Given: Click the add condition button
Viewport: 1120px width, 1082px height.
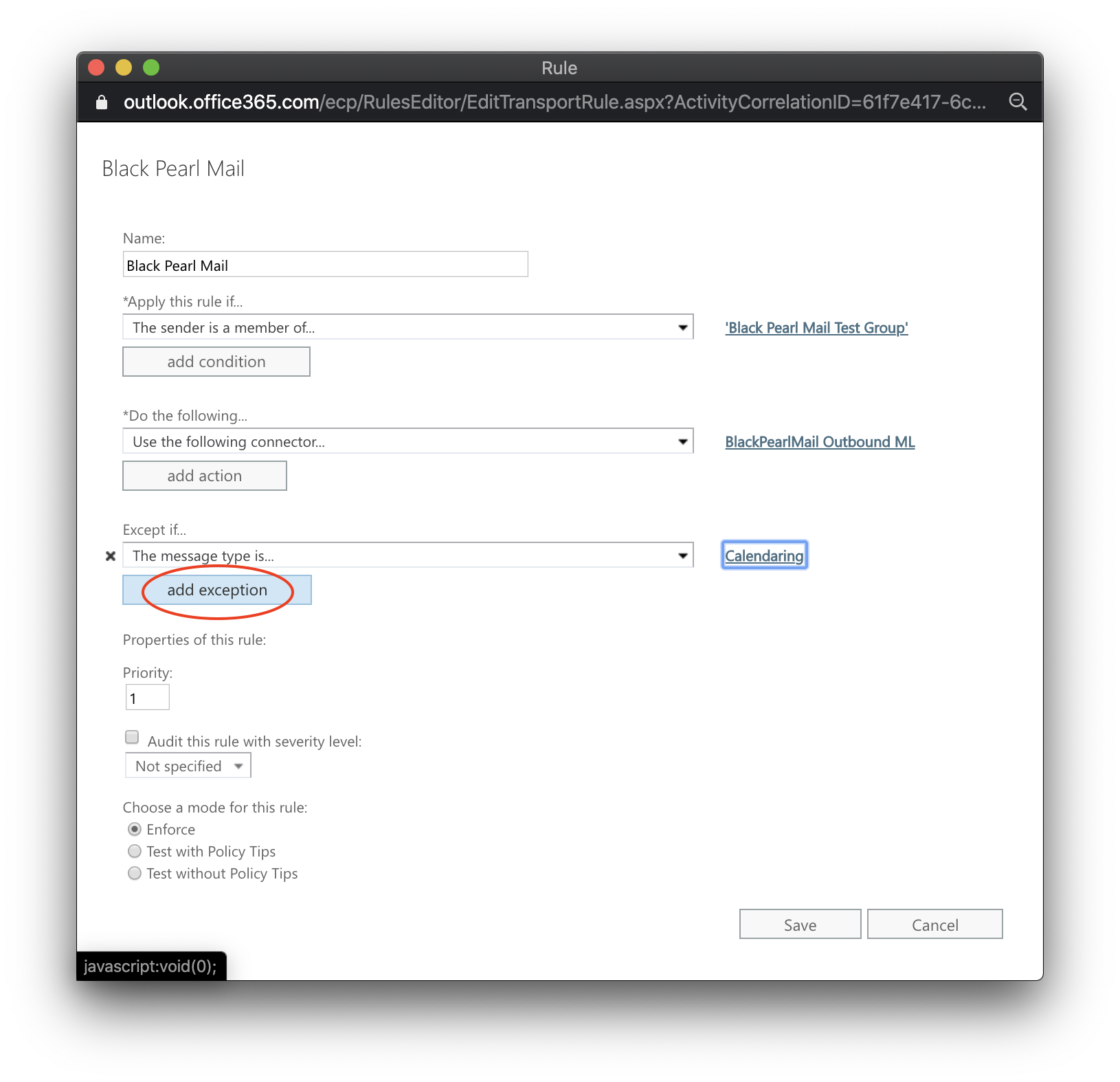Looking at the screenshot, I should click(216, 362).
